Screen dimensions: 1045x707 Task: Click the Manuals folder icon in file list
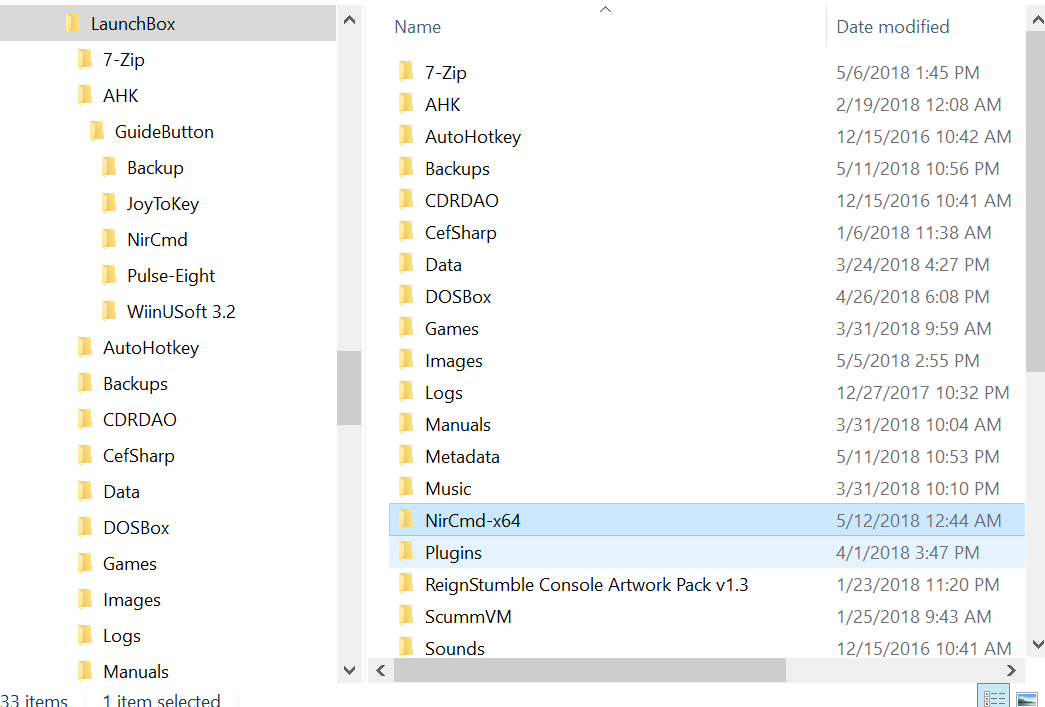406,424
